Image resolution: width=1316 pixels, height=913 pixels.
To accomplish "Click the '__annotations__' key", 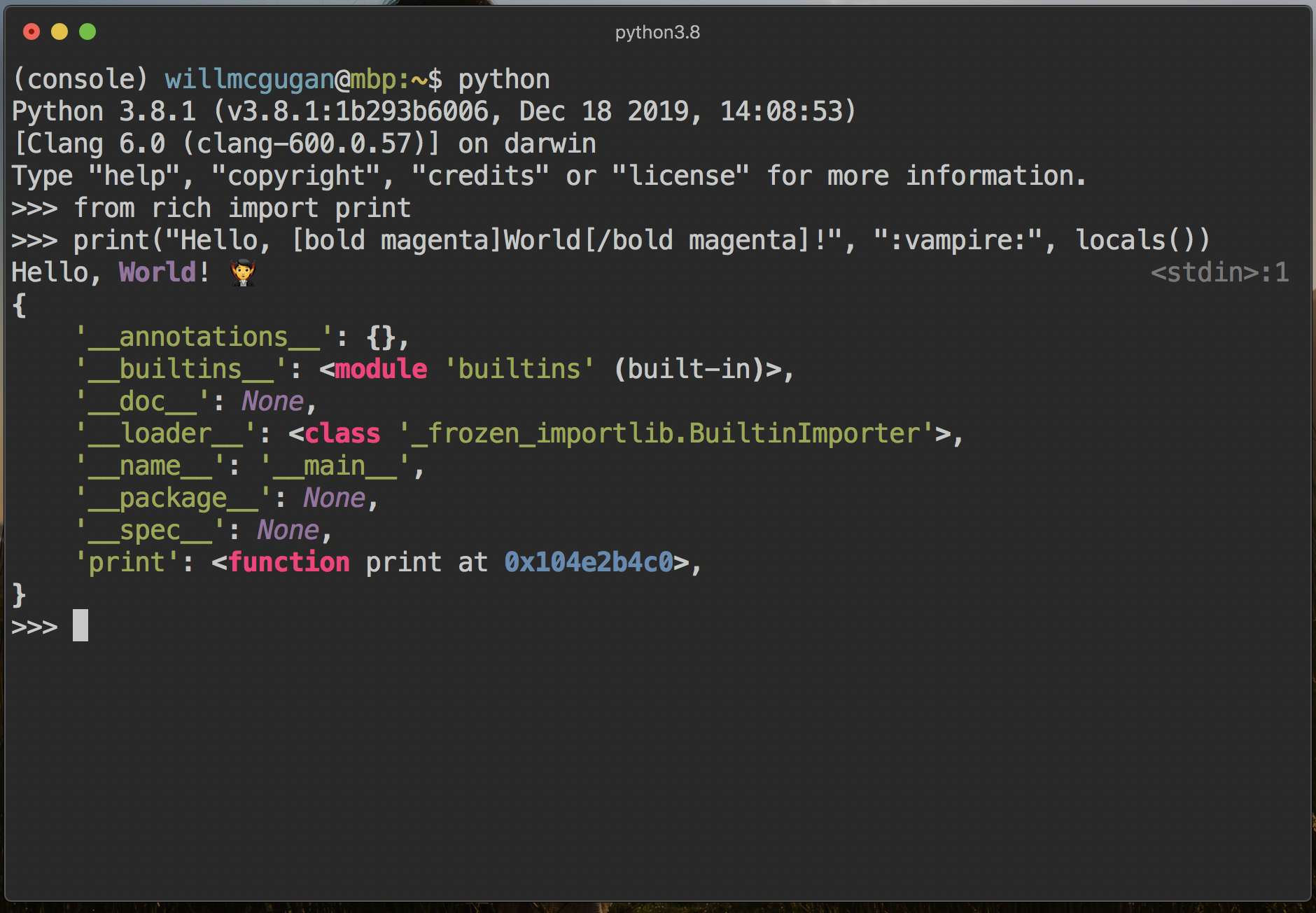I will point(204,337).
